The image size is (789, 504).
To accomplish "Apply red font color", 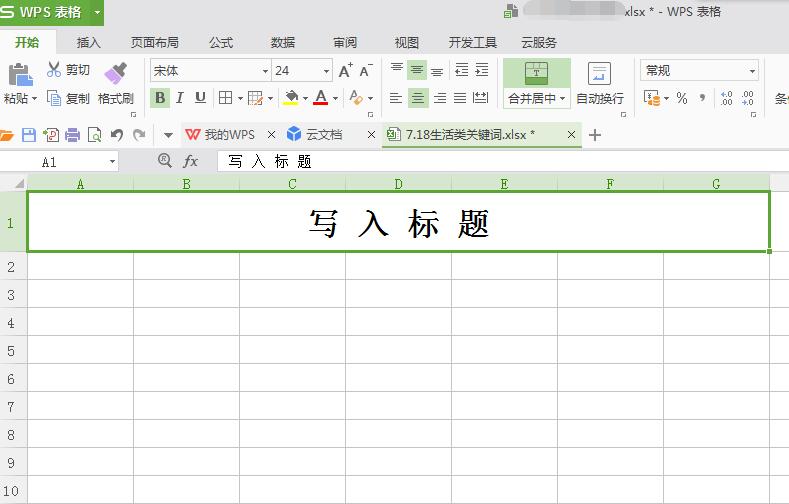I will pyautogui.click(x=321, y=98).
